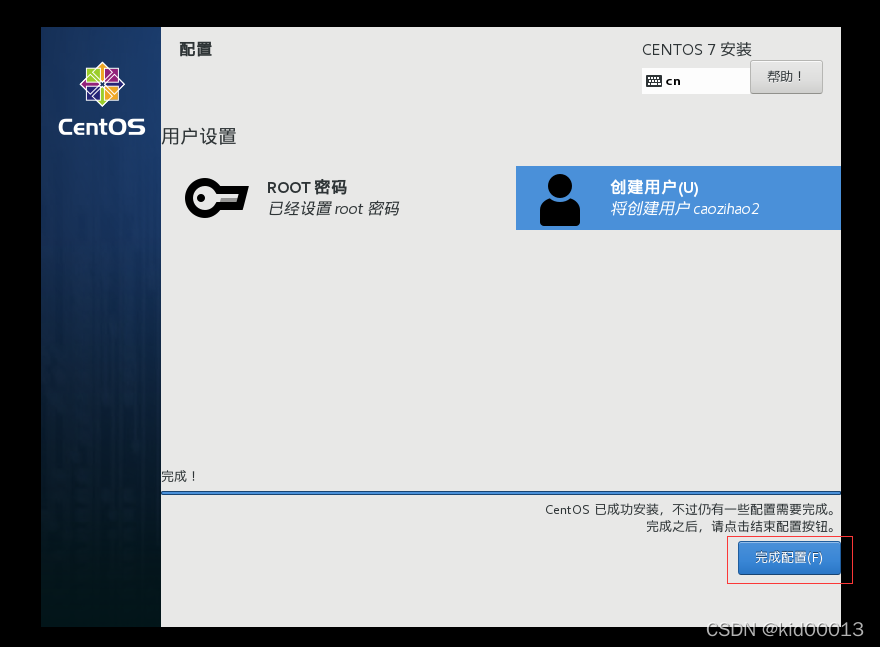Click the text 已经设置 root 密码
Screen dimensions: 880x647
click(x=333, y=209)
